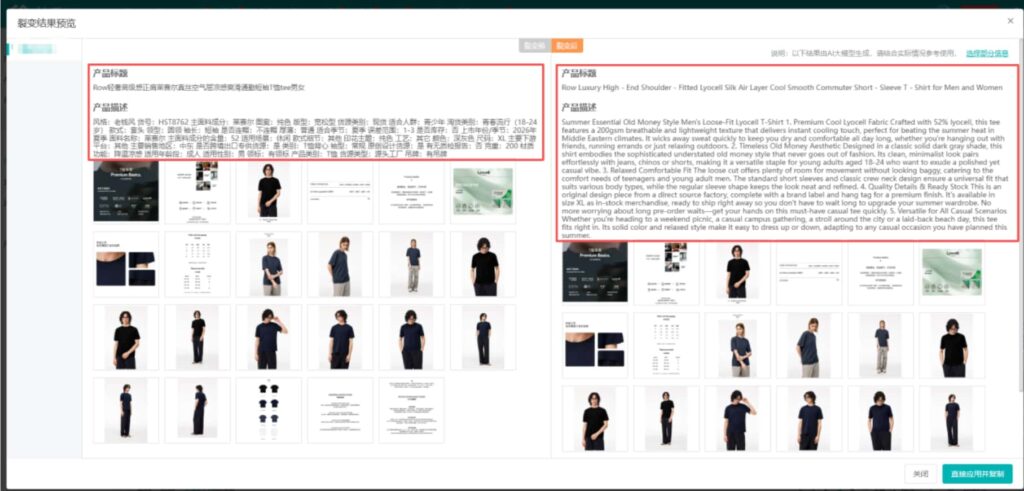Open green Lyocell thumbnail in Chinese panel

click(x=483, y=191)
